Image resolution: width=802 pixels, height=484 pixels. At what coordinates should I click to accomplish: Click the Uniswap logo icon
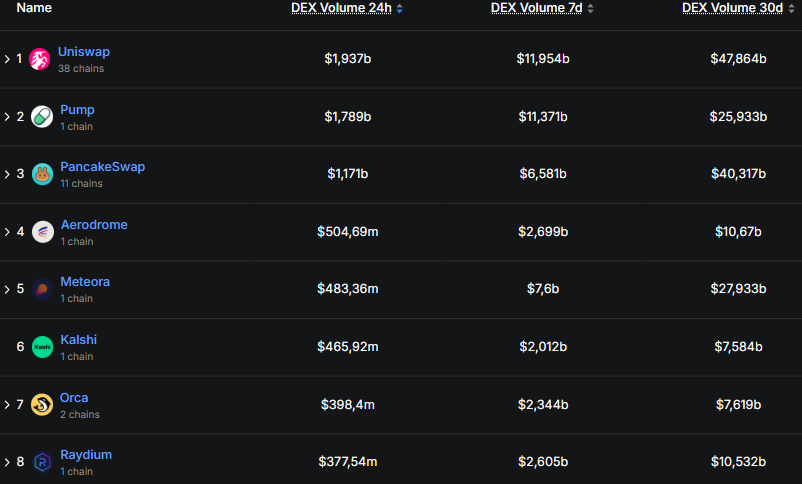pyautogui.click(x=40, y=59)
